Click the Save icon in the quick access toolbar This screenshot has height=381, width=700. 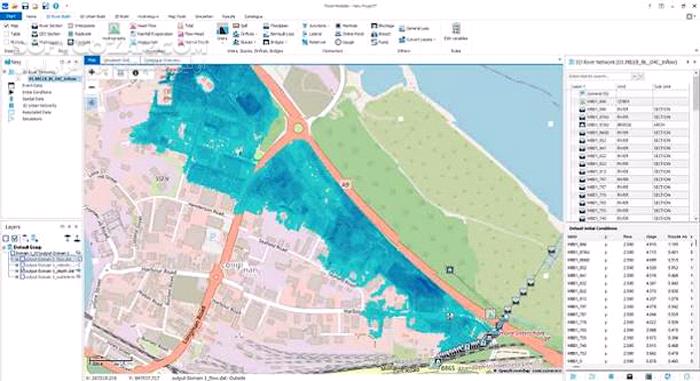(25, 6)
